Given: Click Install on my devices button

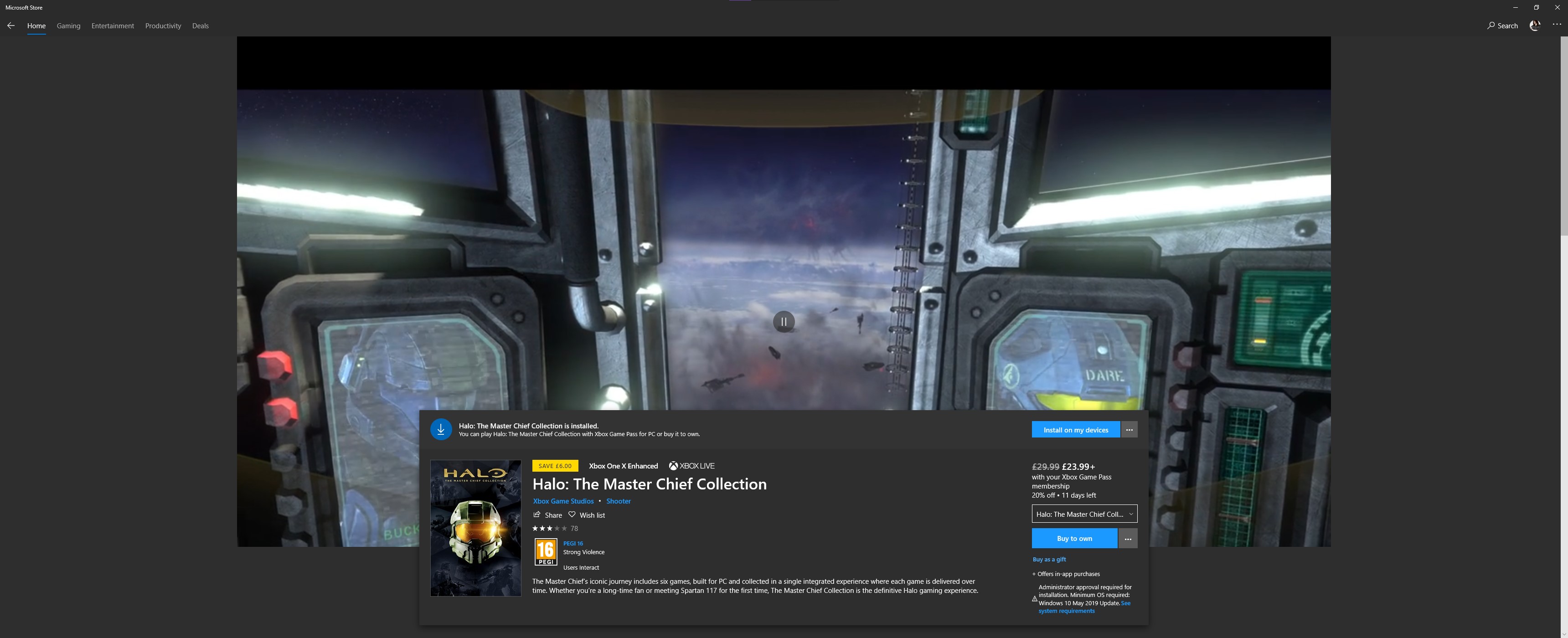Looking at the screenshot, I should point(1076,430).
